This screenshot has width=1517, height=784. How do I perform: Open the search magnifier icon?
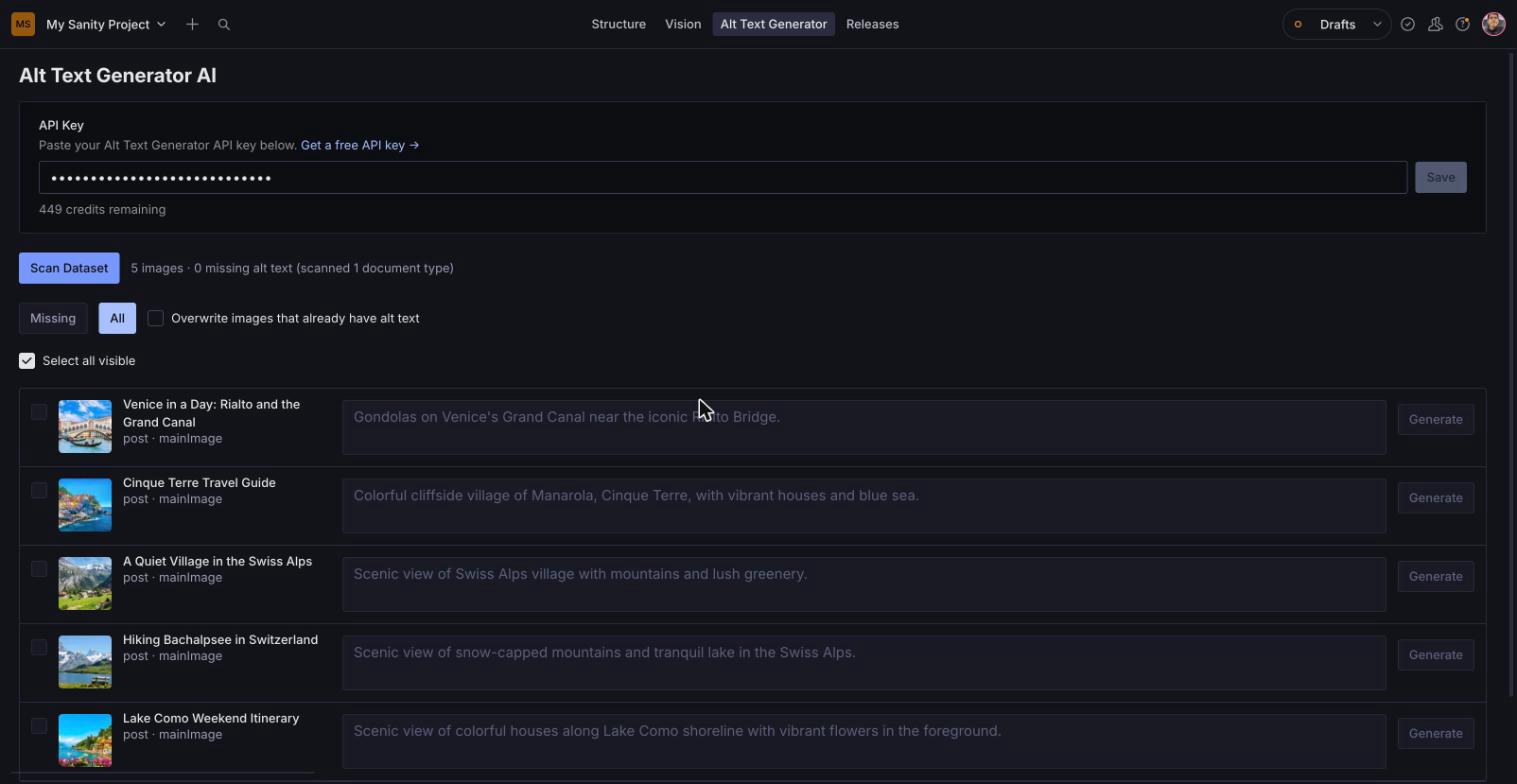tap(224, 24)
